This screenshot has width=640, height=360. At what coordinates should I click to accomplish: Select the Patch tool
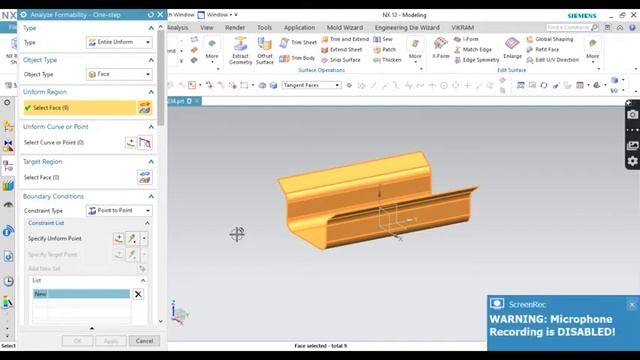tap(384, 49)
